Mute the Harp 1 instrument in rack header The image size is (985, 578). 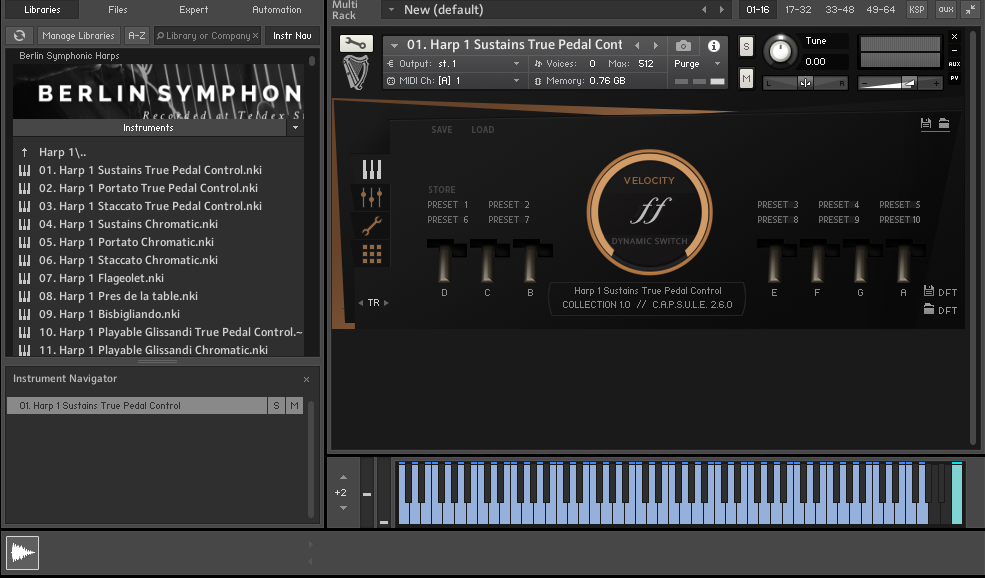click(746, 79)
